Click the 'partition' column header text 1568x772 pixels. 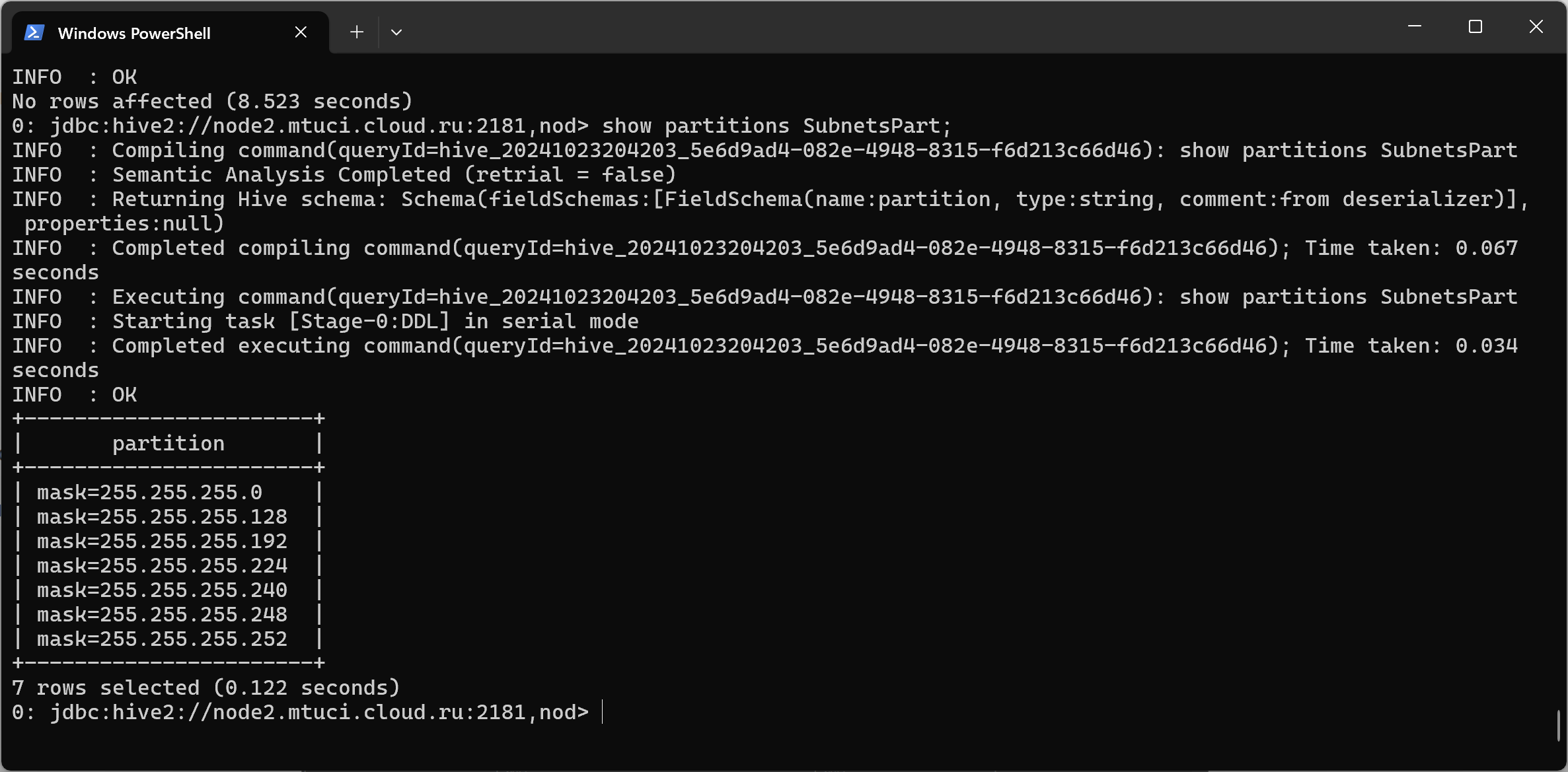click(168, 443)
